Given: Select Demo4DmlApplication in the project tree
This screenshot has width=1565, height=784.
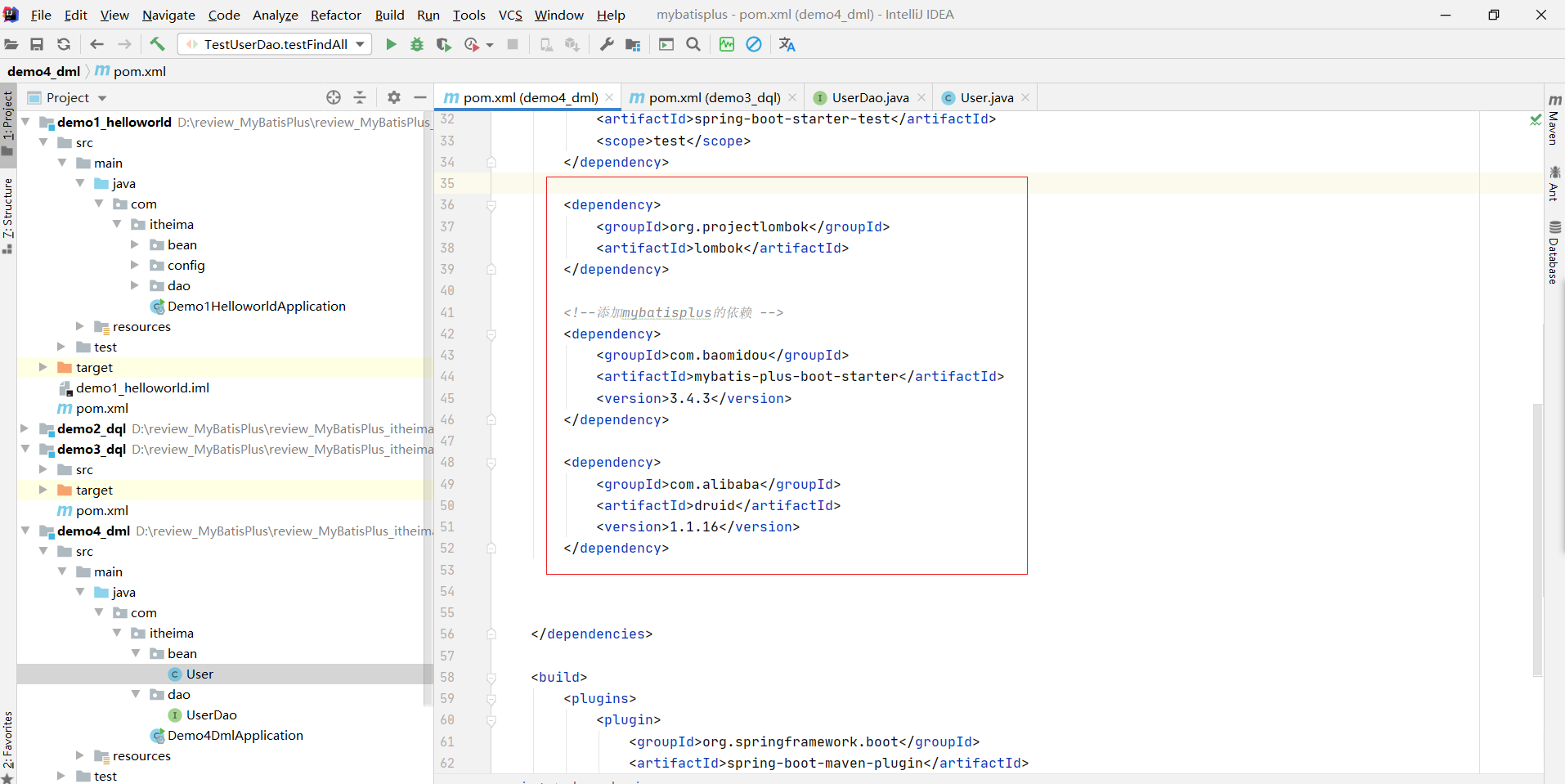Looking at the screenshot, I should point(235,735).
